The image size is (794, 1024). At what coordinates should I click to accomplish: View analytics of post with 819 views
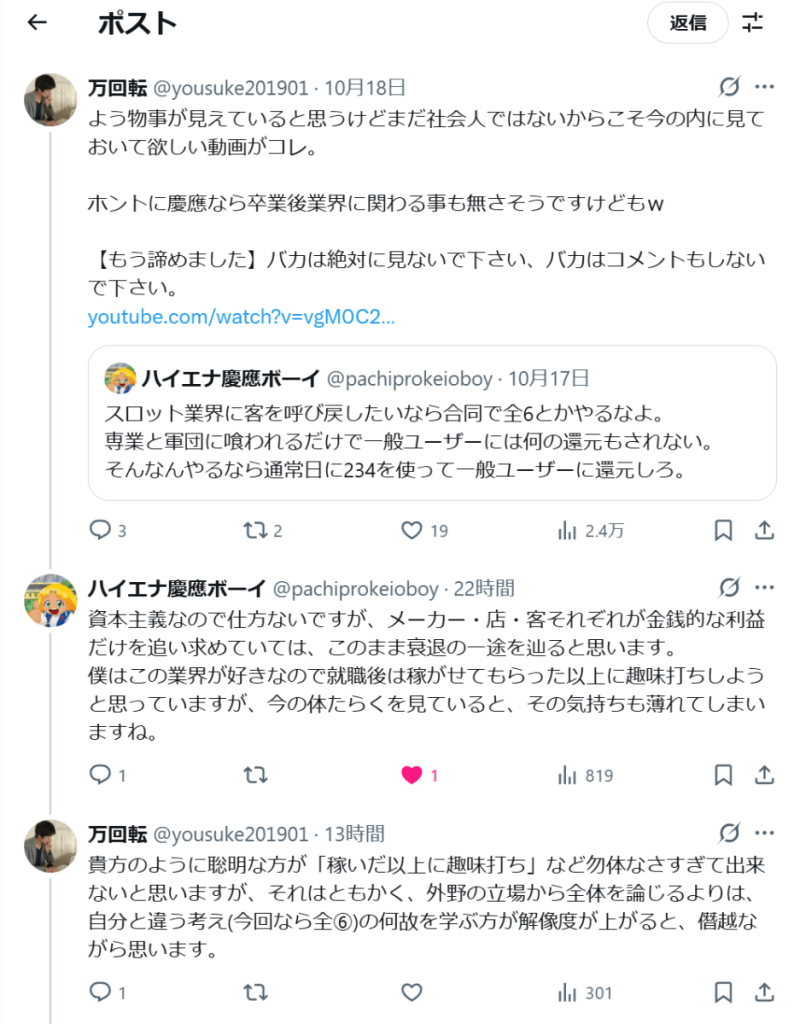pos(568,775)
